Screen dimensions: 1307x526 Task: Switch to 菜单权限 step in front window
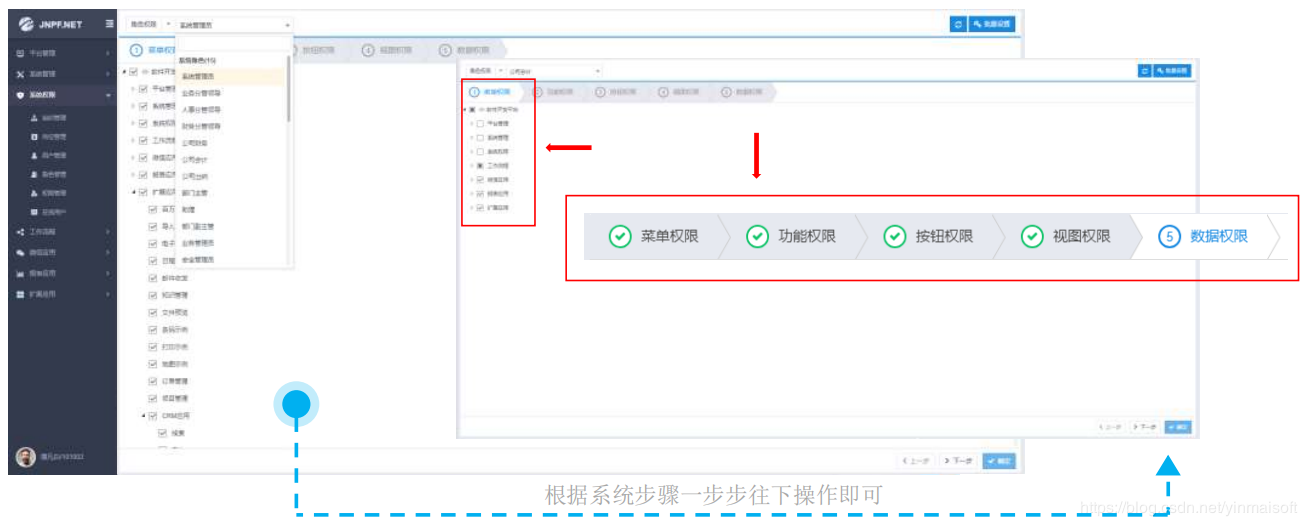coord(490,91)
